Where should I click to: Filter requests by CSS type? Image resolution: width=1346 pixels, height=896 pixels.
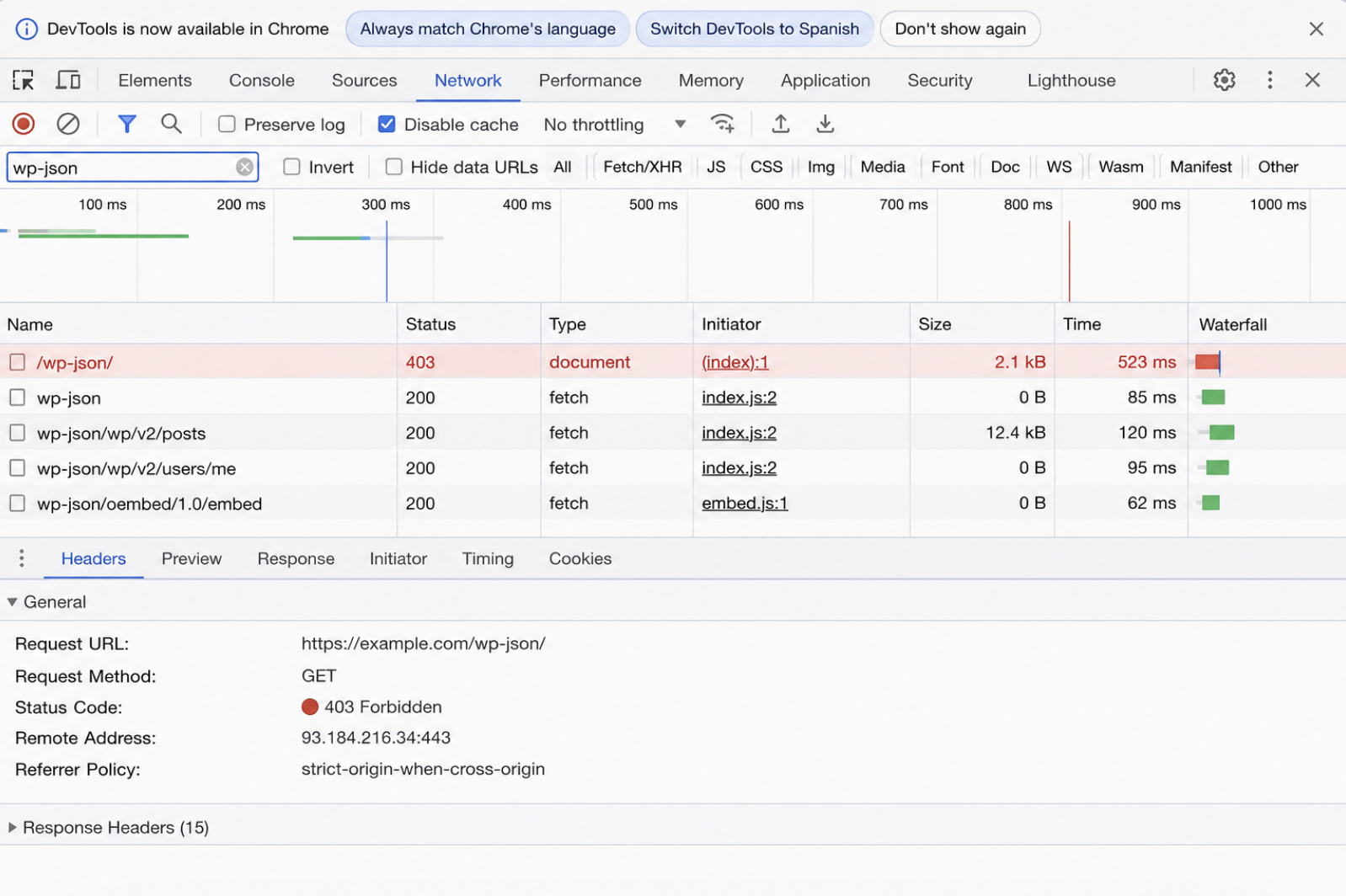click(x=766, y=167)
